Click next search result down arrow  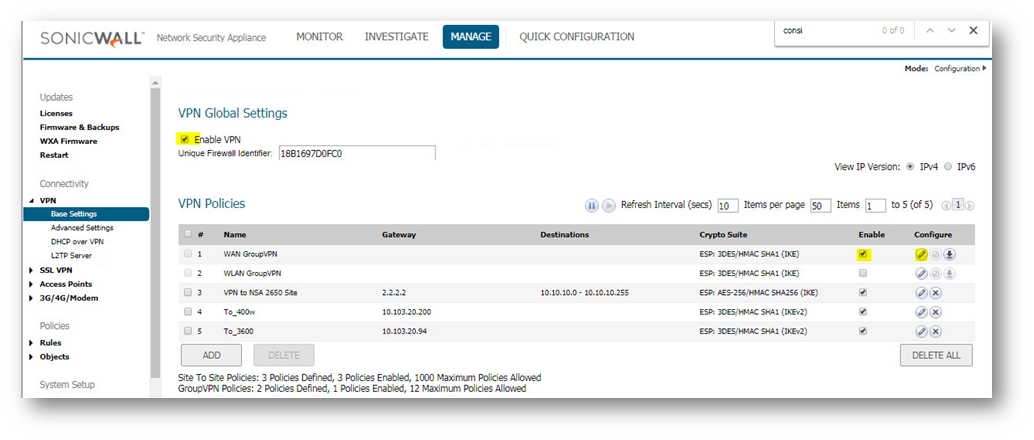coord(951,31)
